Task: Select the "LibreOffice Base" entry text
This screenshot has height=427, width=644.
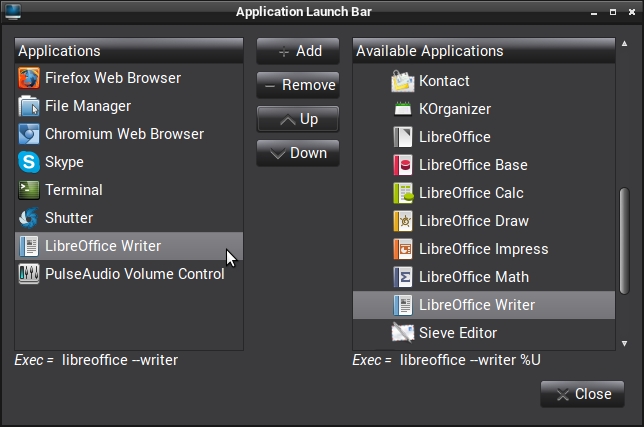Action: 473,165
